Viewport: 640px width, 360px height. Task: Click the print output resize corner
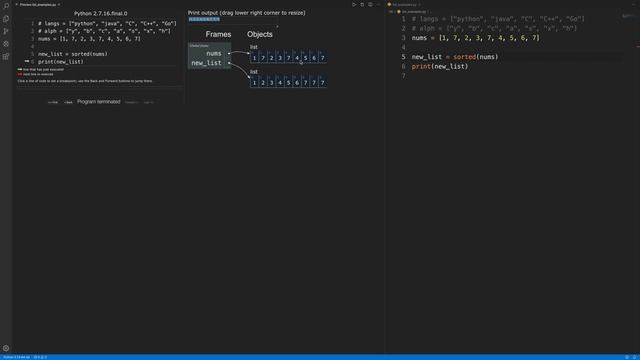278,27
